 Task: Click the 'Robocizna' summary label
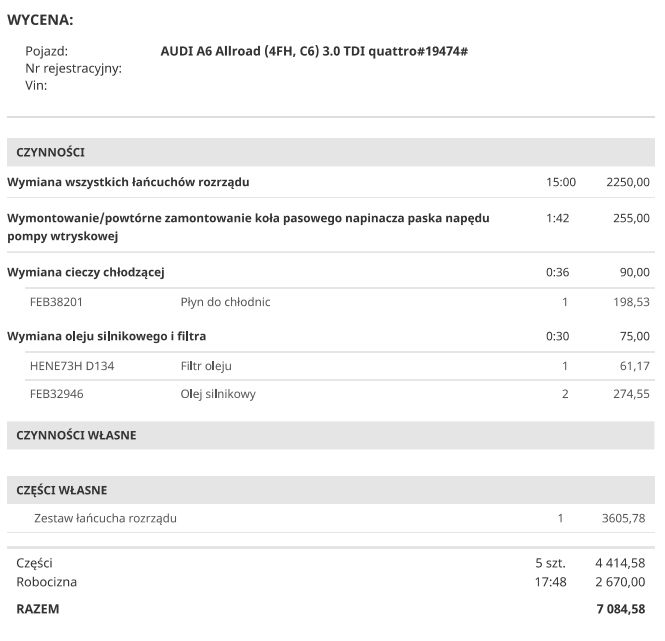pyautogui.click(x=47, y=582)
